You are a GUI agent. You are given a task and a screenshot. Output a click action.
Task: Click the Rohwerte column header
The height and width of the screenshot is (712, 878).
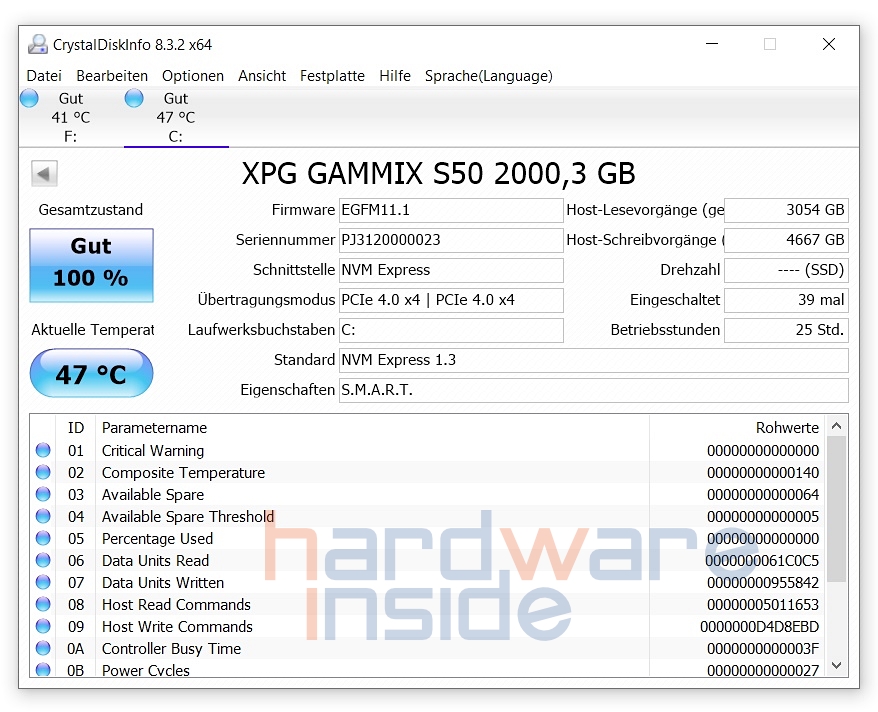pos(786,428)
